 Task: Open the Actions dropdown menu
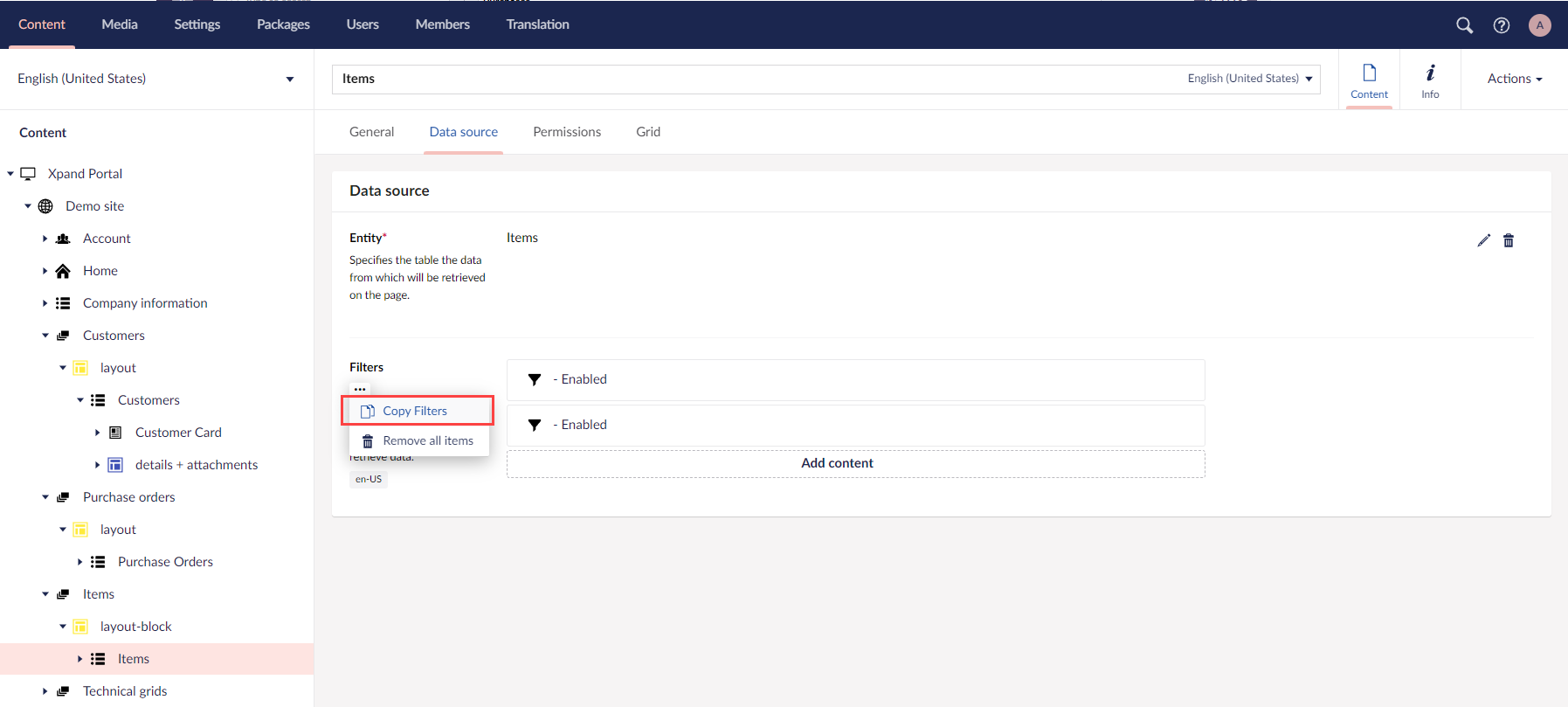1514,79
